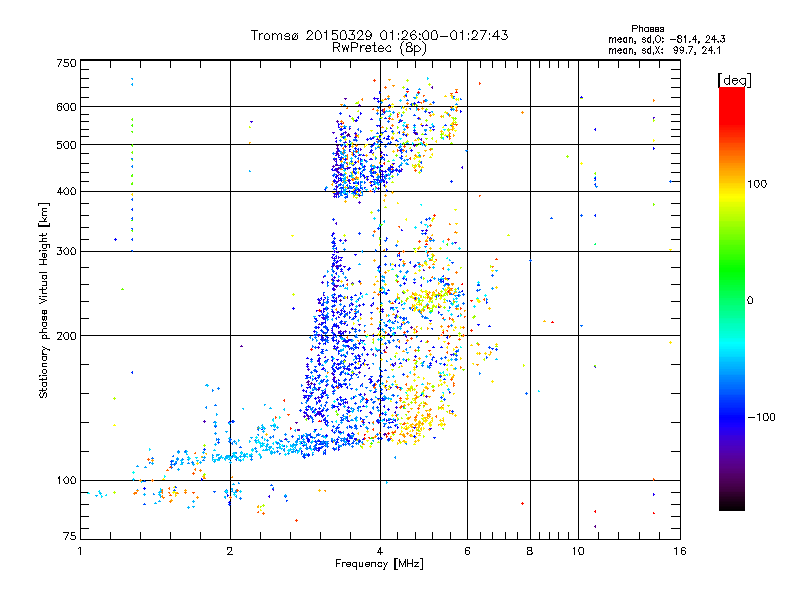800x600 pixels.
Task: Select the 200 height tick label
Action: [x=66, y=336]
